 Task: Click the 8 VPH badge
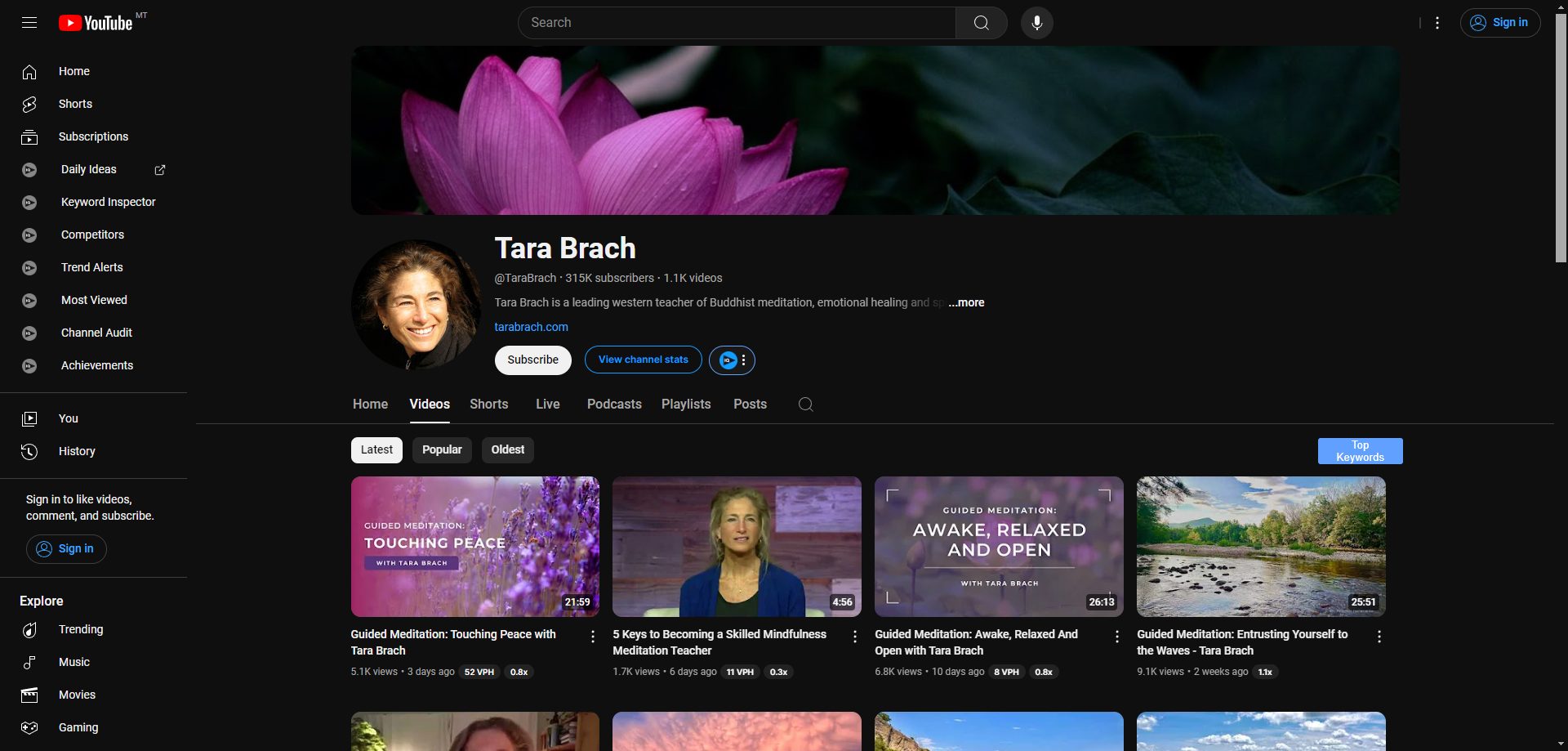click(1006, 673)
